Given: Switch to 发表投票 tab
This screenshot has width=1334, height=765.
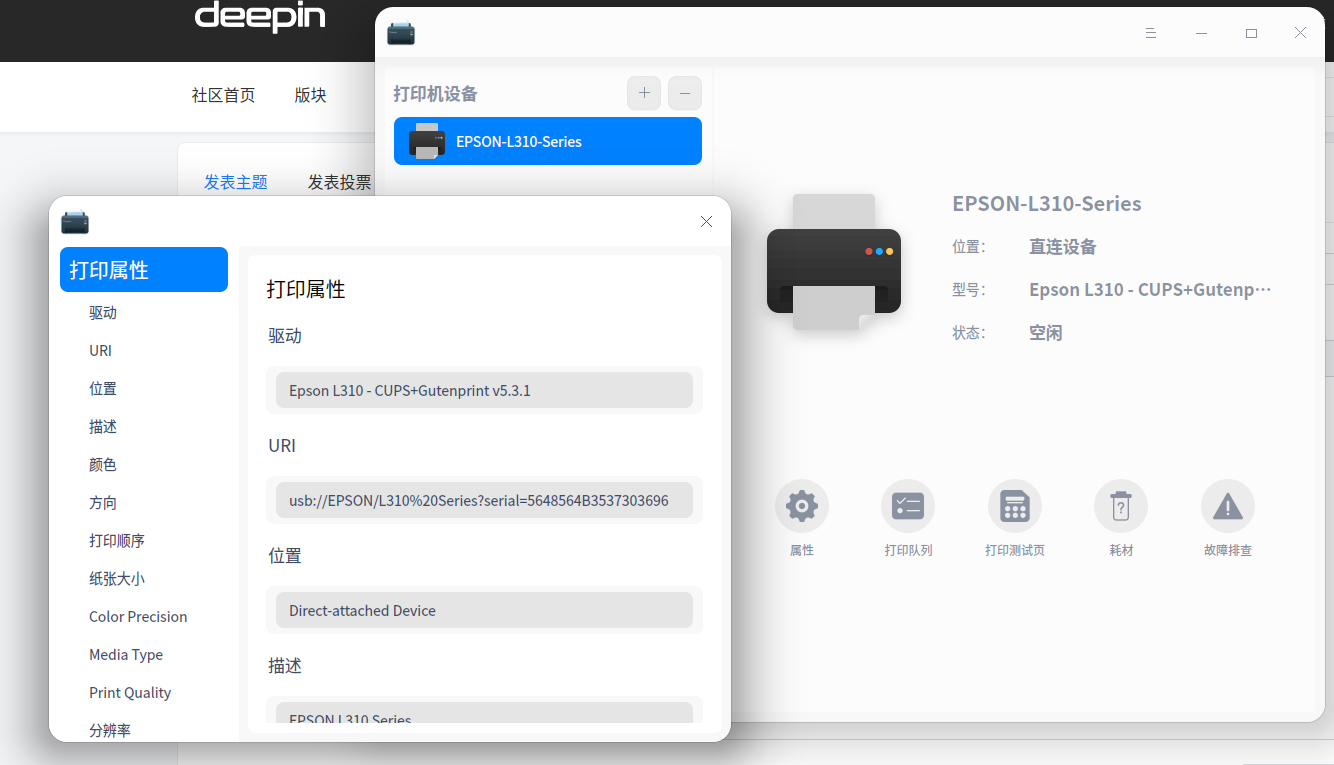Looking at the screenshot, I should point(340,181).
